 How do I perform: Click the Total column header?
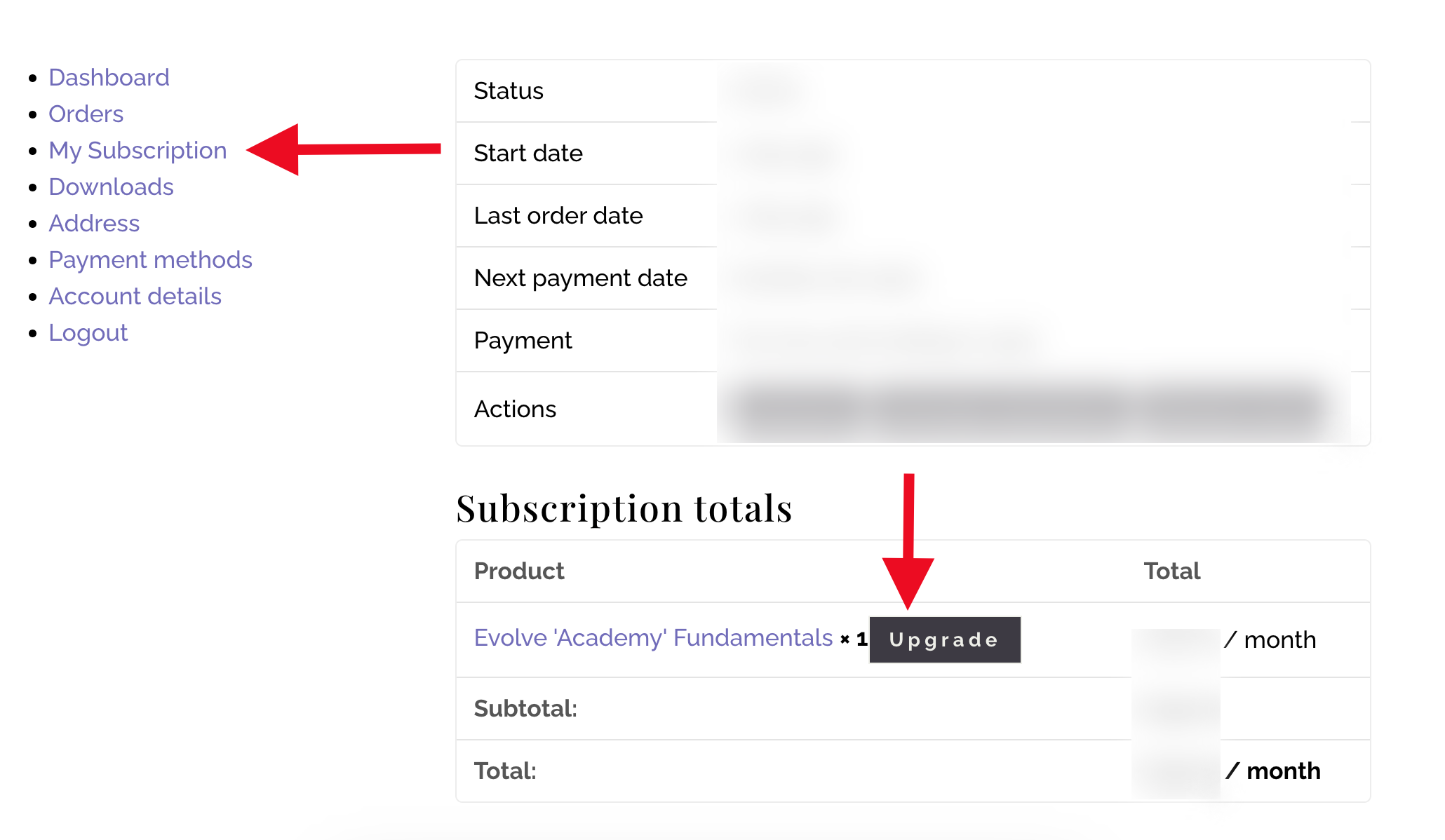point(1172,571)
